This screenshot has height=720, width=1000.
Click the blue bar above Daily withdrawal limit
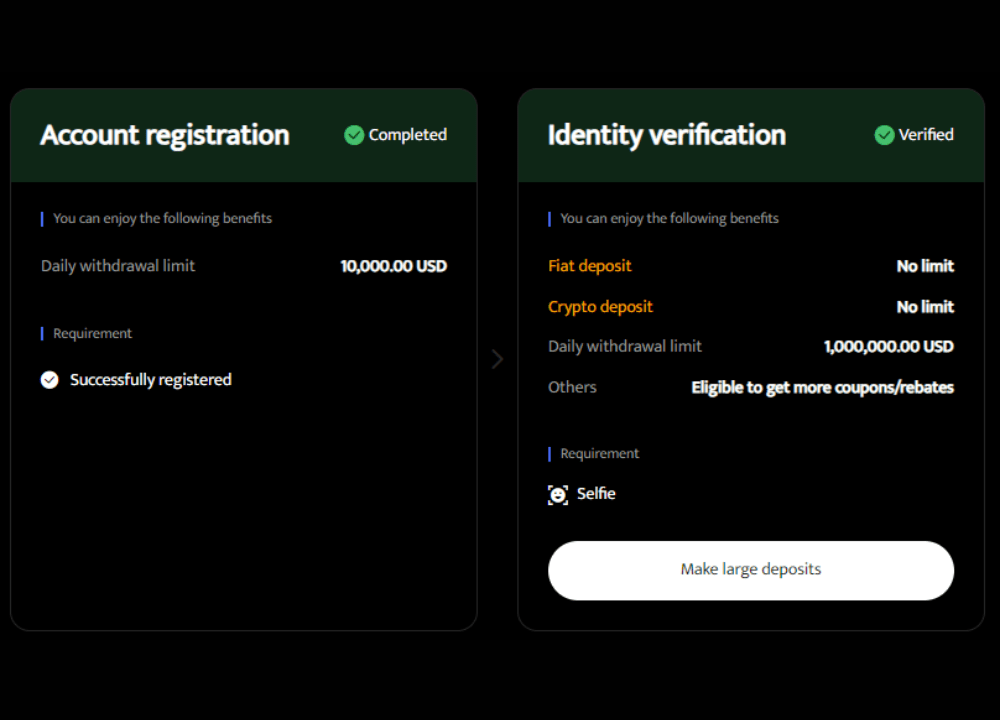click(x=41, y=217)
